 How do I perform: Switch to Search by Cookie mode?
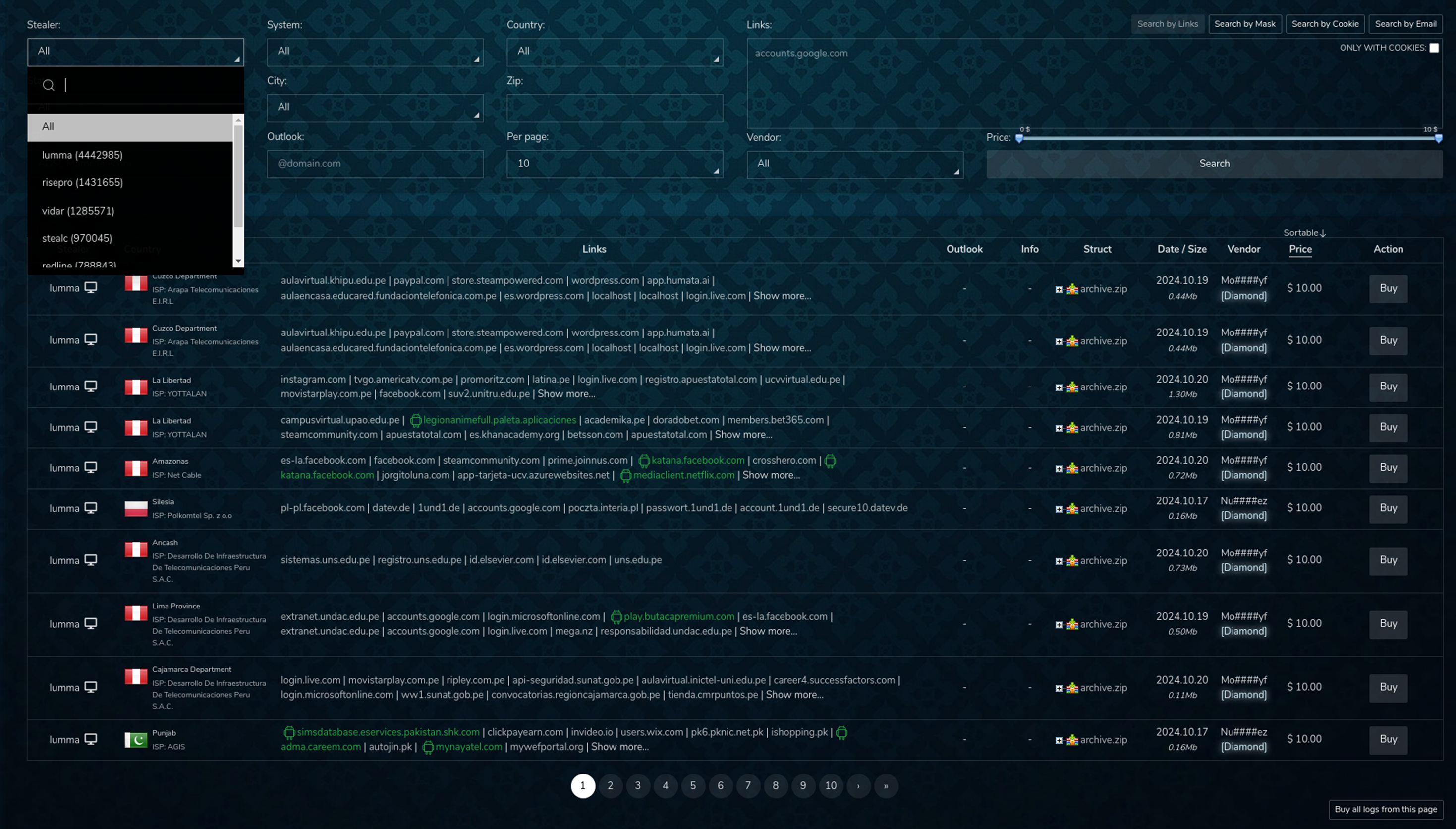pos(1325,24)
